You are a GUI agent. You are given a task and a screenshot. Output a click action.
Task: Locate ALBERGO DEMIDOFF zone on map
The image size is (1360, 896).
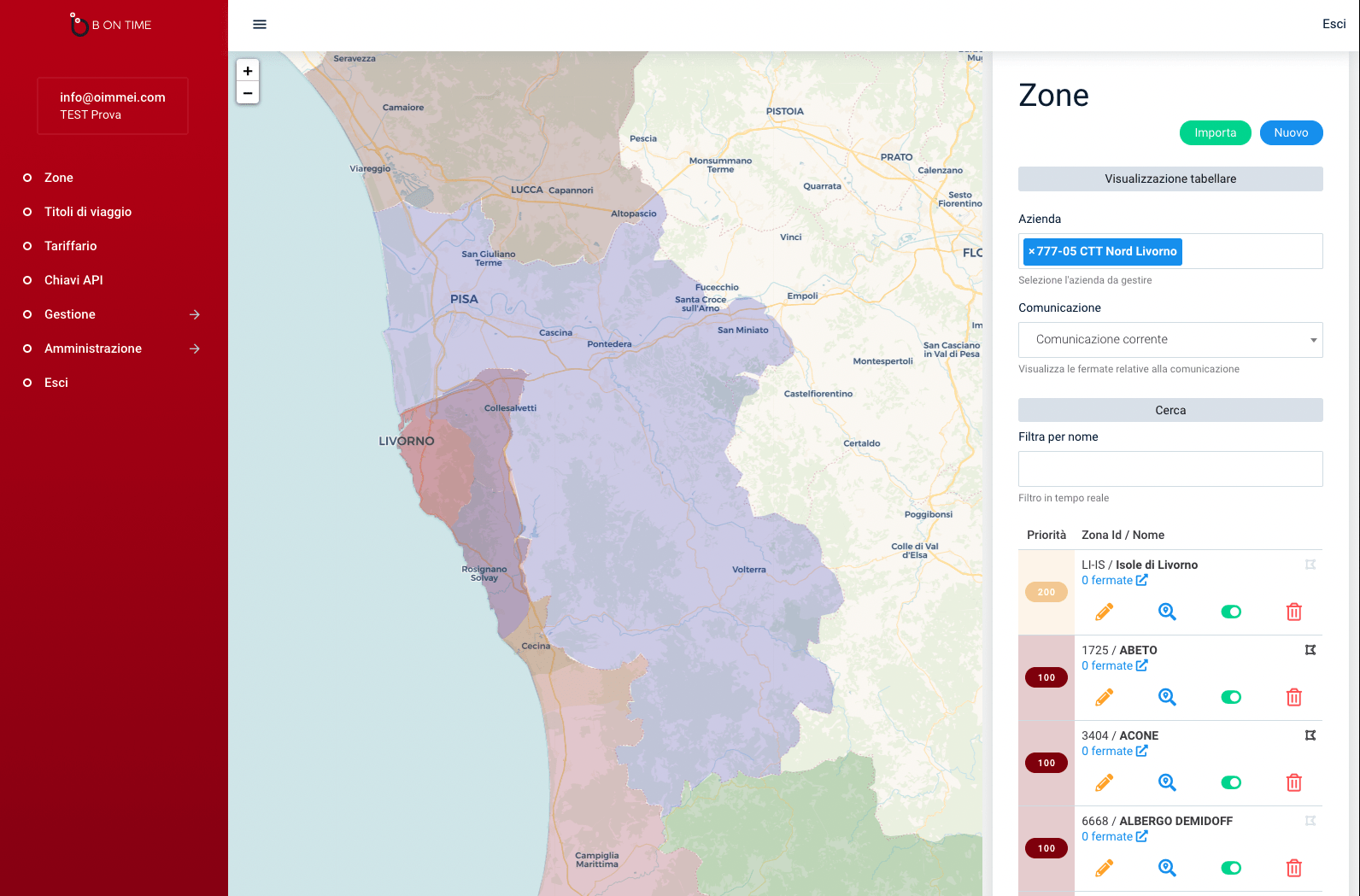1167,868
